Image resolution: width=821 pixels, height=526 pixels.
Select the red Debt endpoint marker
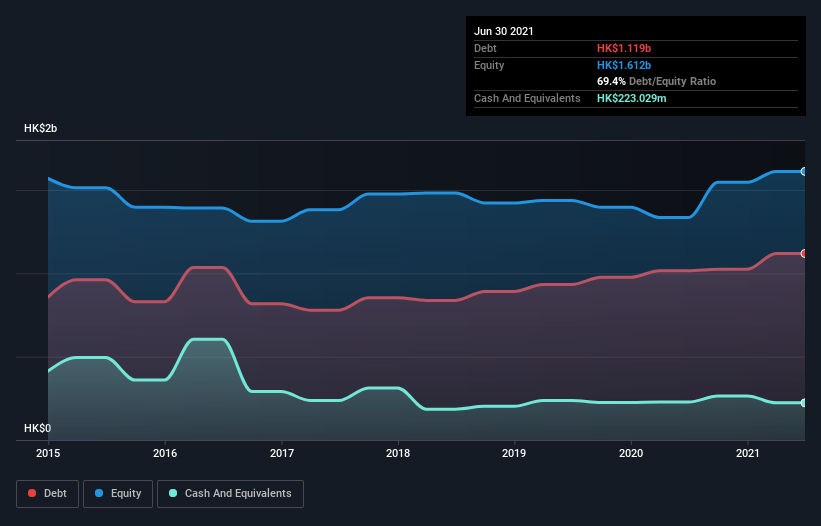click(x=804, y=254)
